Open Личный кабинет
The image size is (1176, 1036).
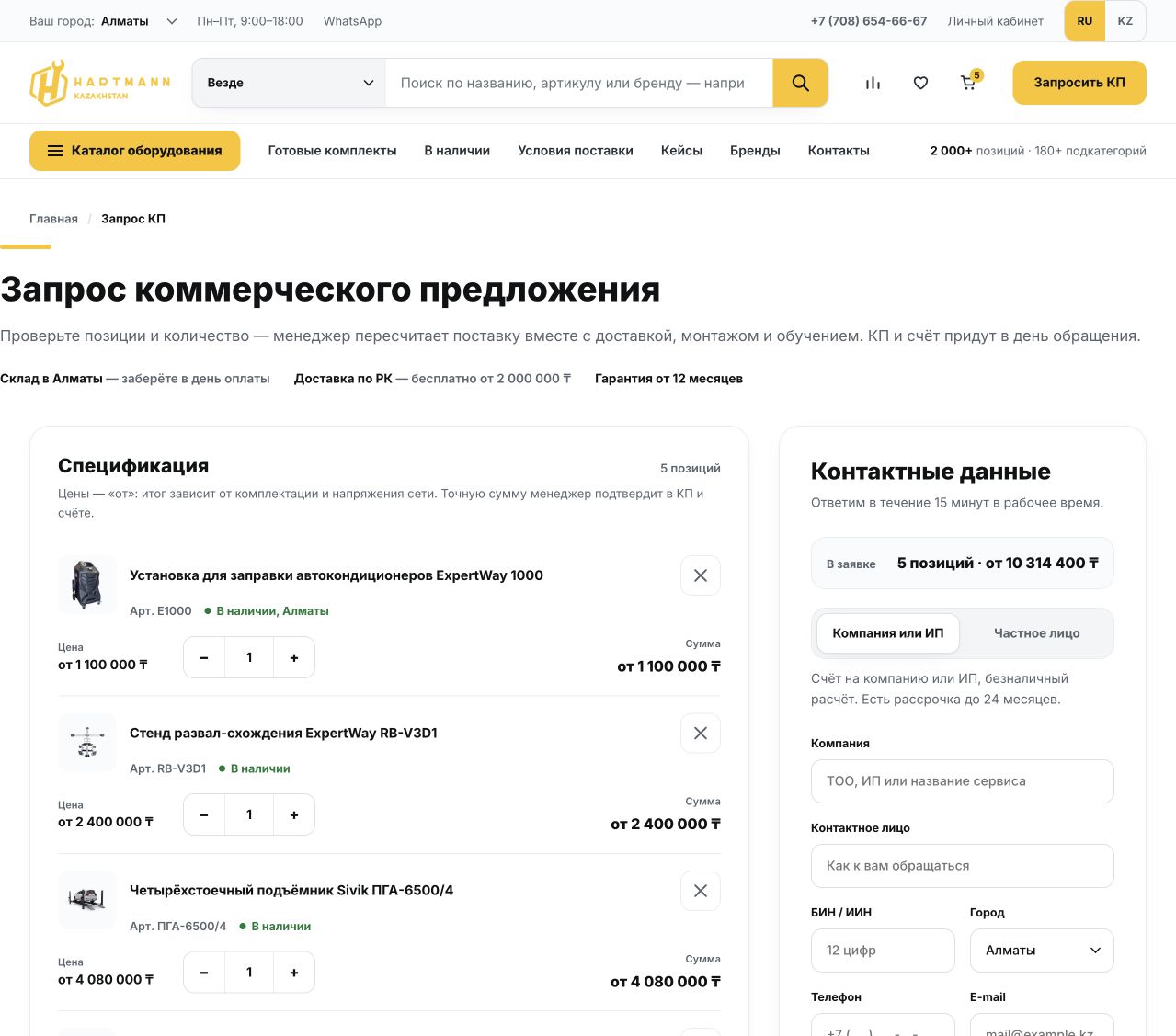996,21
